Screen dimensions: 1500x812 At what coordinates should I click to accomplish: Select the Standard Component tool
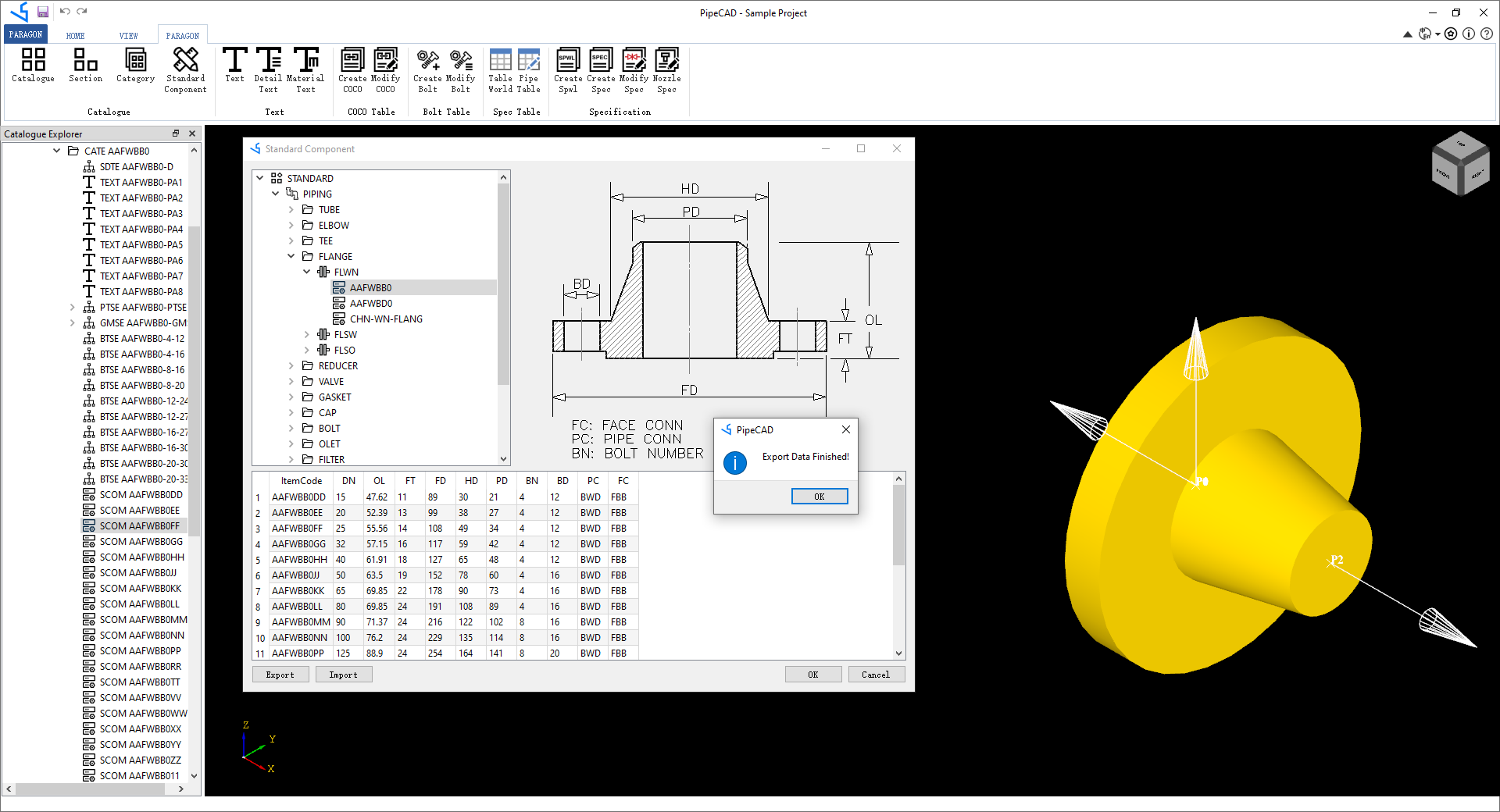(184, 69)
